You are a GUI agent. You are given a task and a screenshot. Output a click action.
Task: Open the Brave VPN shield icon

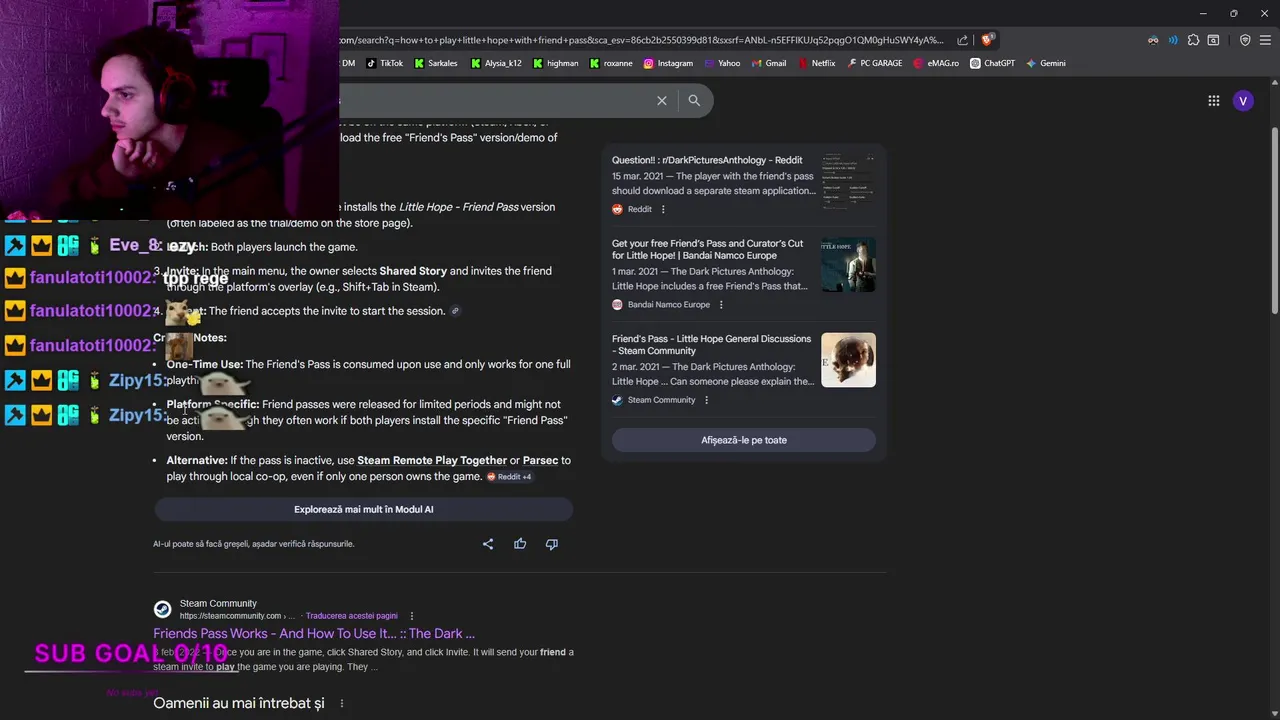[x=1245, y=40]
